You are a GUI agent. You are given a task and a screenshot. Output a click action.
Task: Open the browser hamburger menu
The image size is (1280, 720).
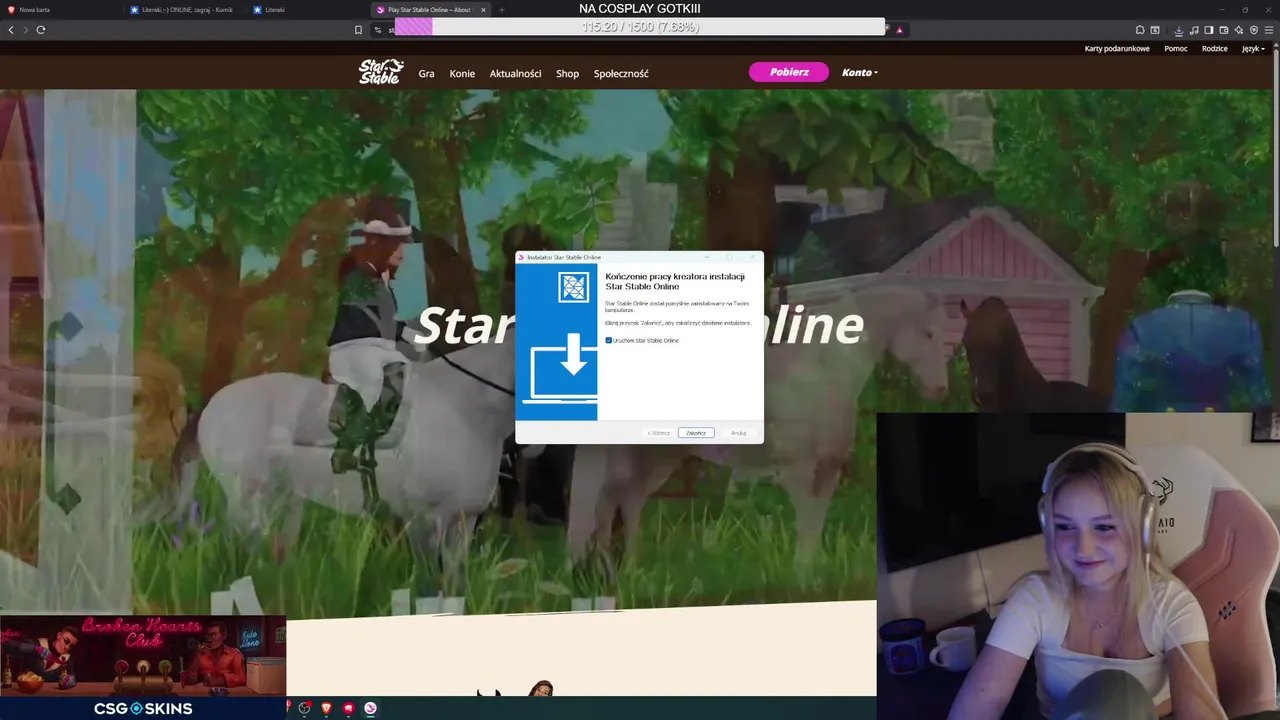pyautogui.click(x=1268, y=29)
